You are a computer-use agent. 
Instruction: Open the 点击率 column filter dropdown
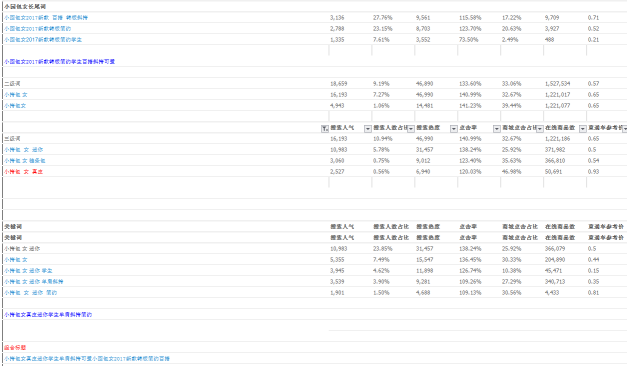tap(497, 128)
